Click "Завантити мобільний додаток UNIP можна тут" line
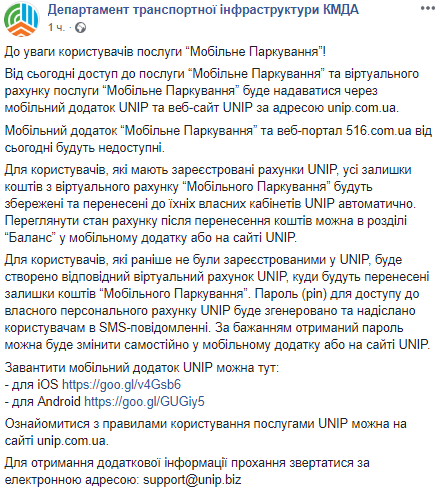This screenshot has height=490, width=440. [142, 367]
